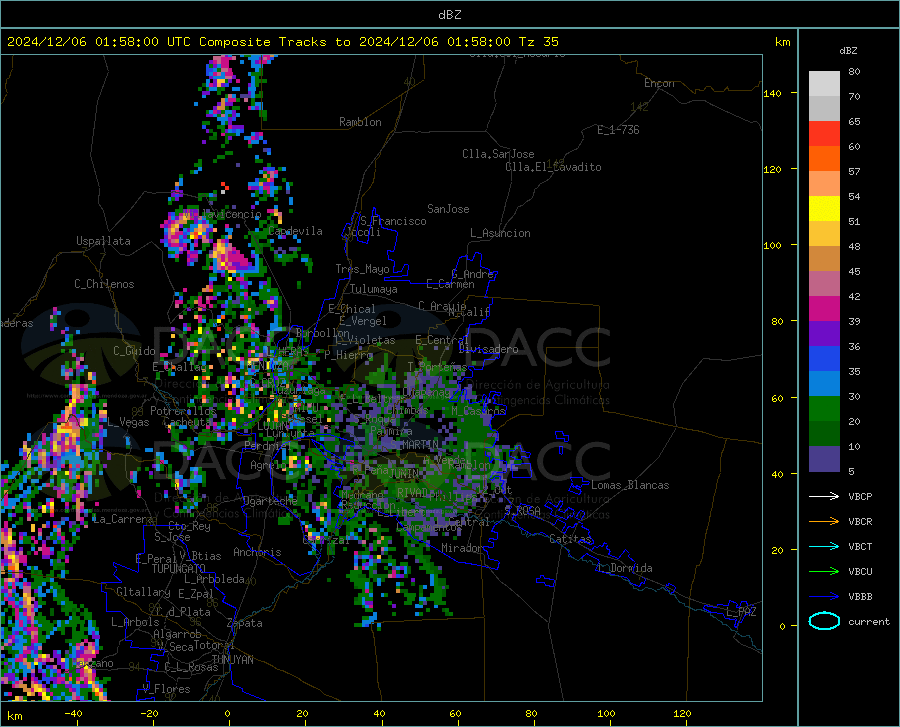Click the cyan 'current' ellipse legend icon

tap(824, 621)
